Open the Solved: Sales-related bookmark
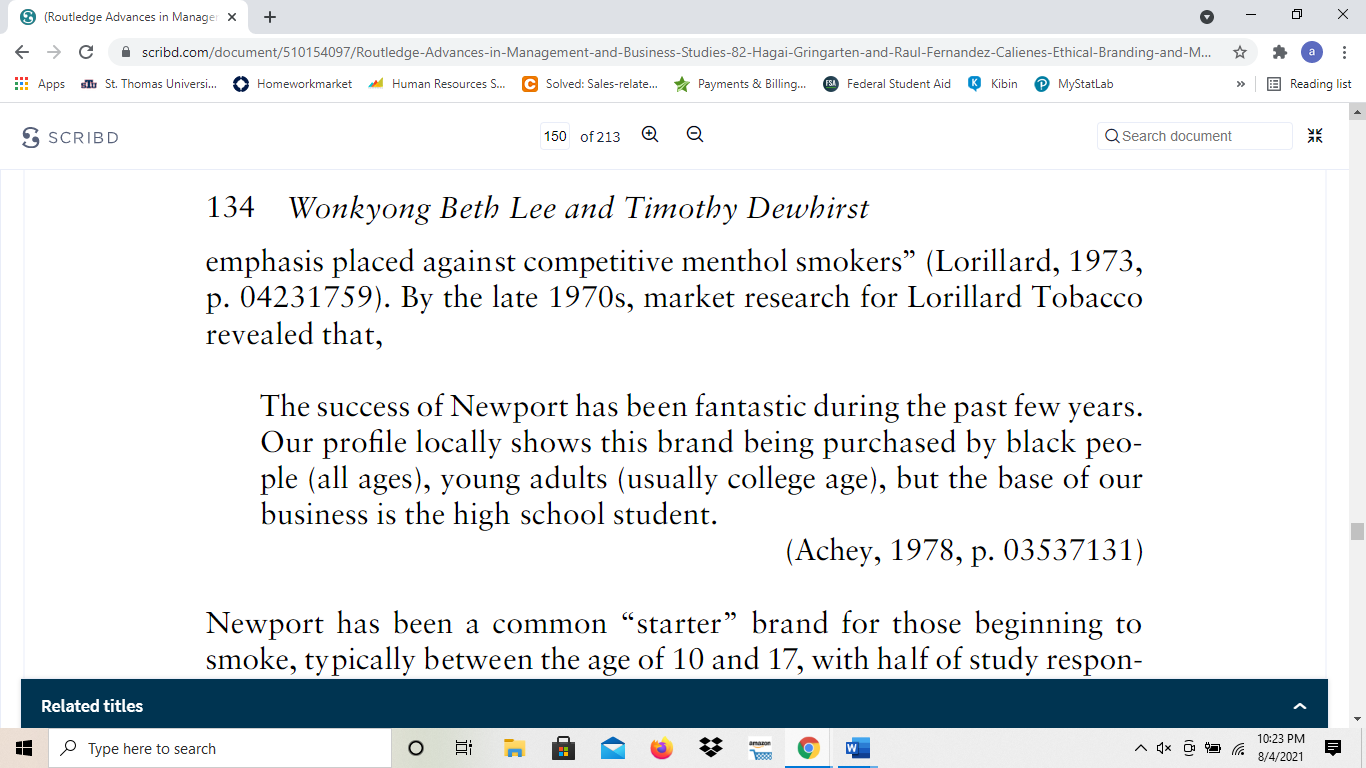The width and height of the screenshot is (1366, 768). (590, 84)
